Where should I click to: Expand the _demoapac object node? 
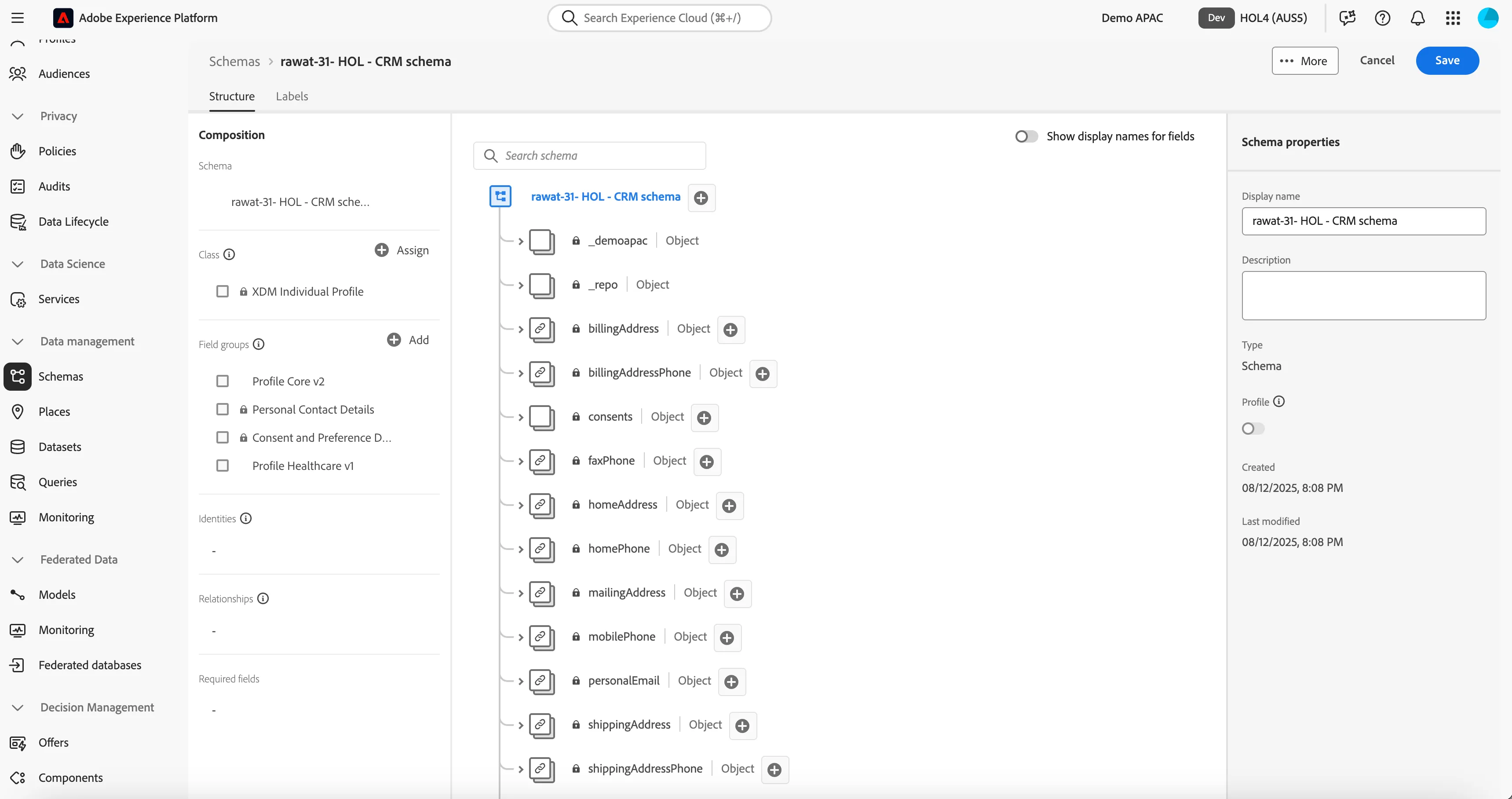tap(521, 241)
